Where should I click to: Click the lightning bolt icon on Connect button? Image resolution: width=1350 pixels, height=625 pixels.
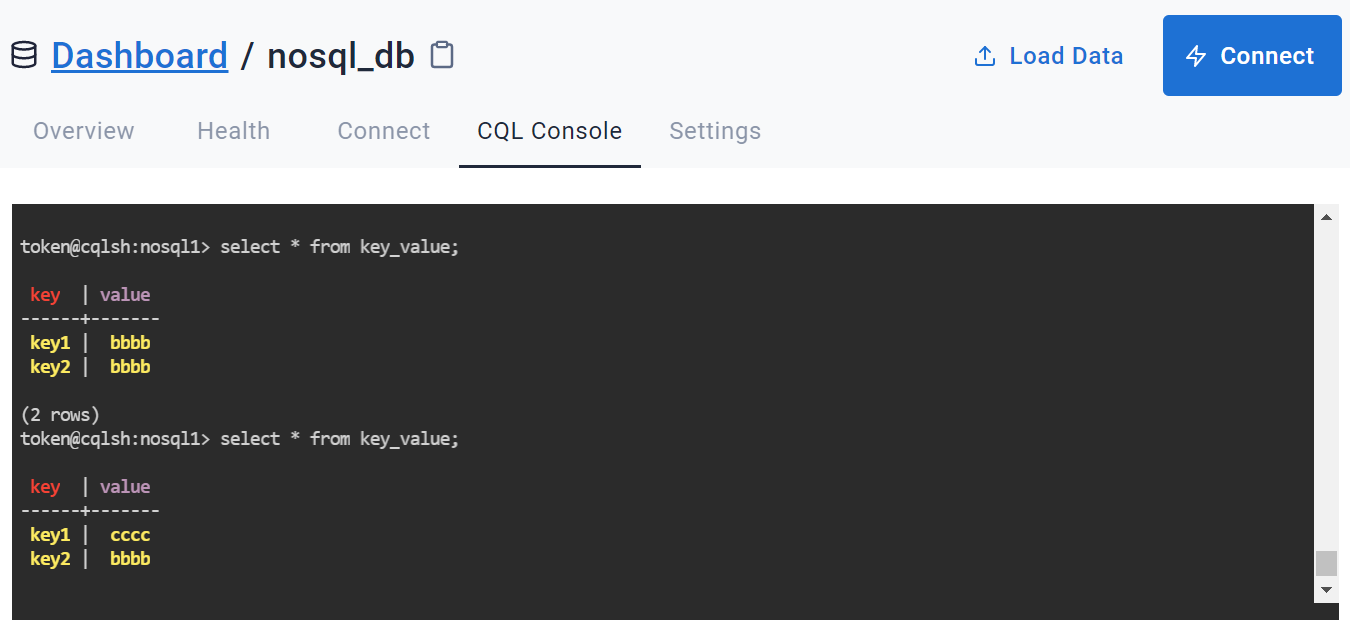pyautogui.click(x=1196, y=56)
